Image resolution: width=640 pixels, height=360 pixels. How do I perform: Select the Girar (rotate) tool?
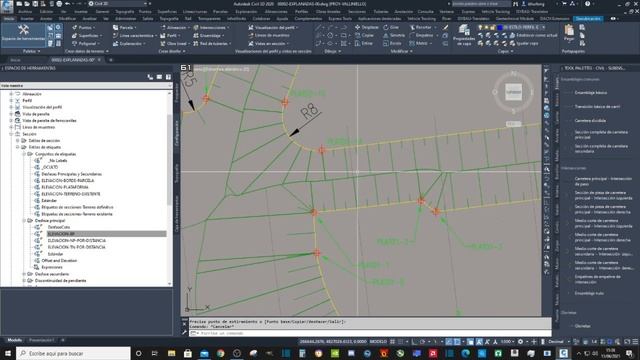pyautogui.click(x=391, y=27)
